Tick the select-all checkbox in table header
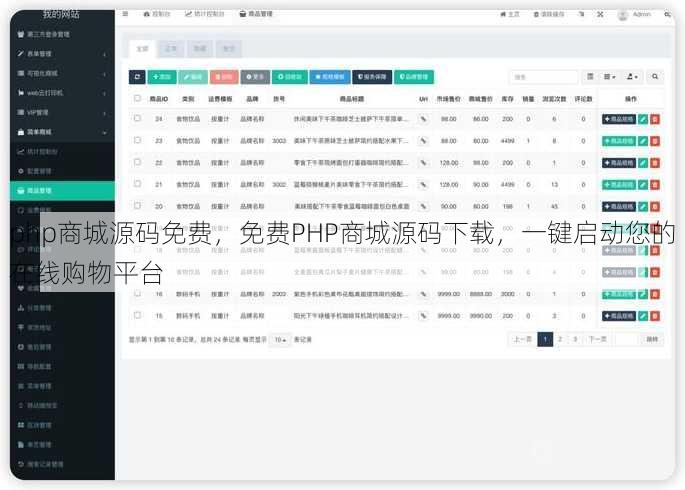685x490 pixels. point(137,98)
